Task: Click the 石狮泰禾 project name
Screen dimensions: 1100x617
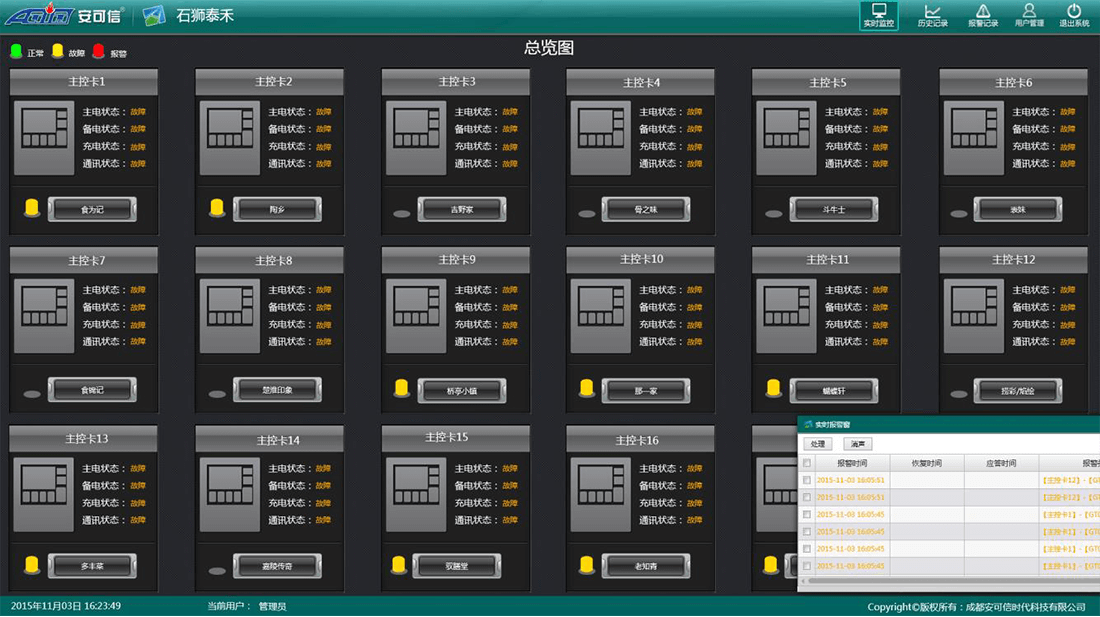Action: click(x=204, y=15)
